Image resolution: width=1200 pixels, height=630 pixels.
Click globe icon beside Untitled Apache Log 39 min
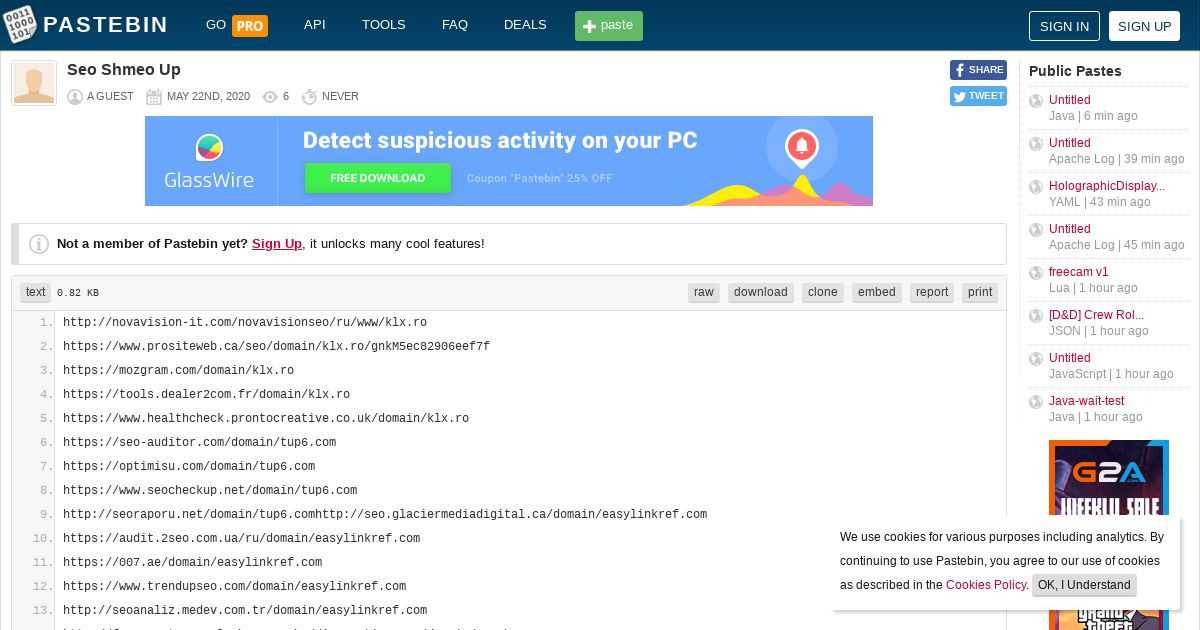[x=1036, y=144]
